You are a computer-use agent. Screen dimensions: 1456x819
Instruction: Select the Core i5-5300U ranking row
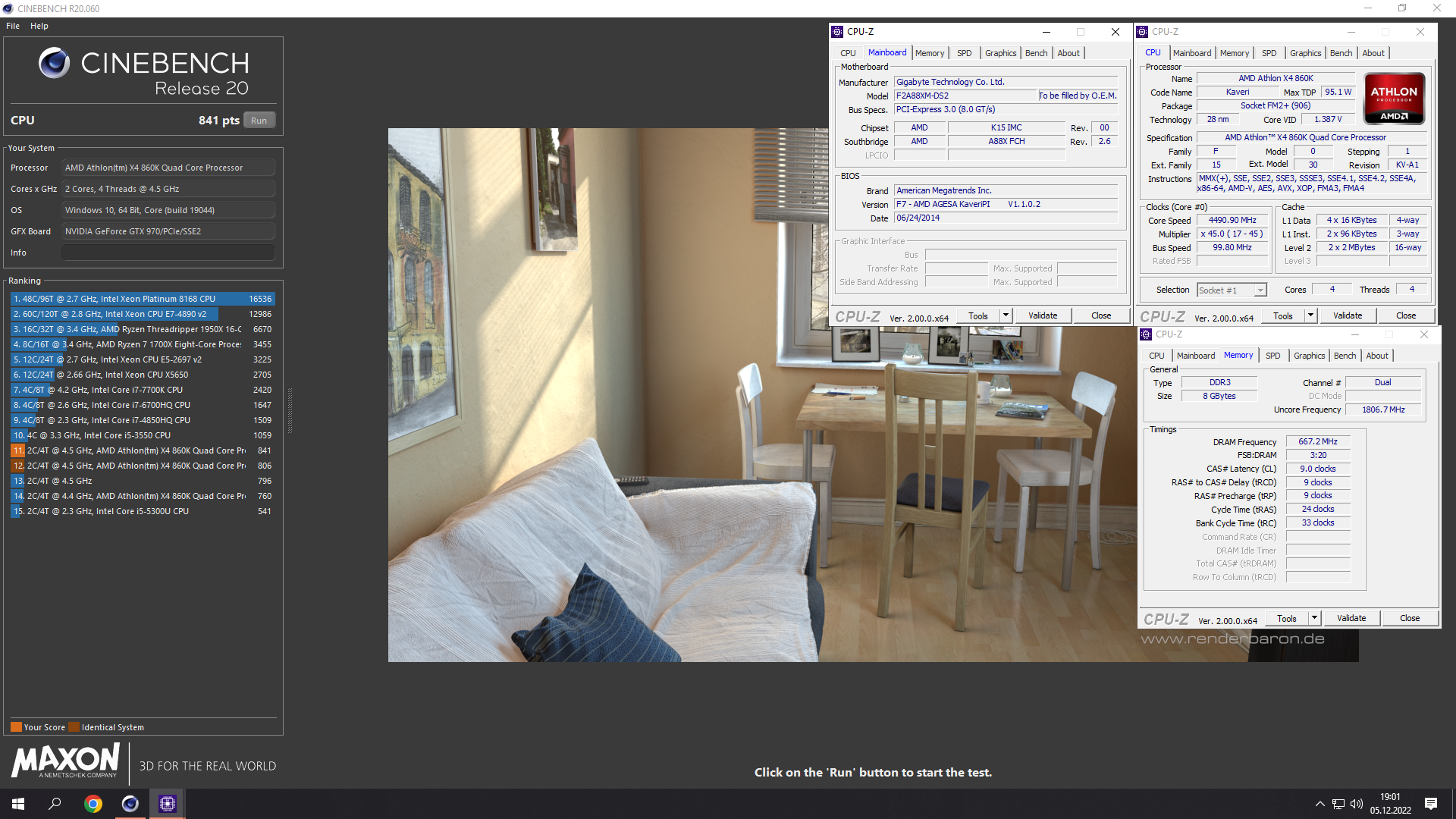[143, 511]
